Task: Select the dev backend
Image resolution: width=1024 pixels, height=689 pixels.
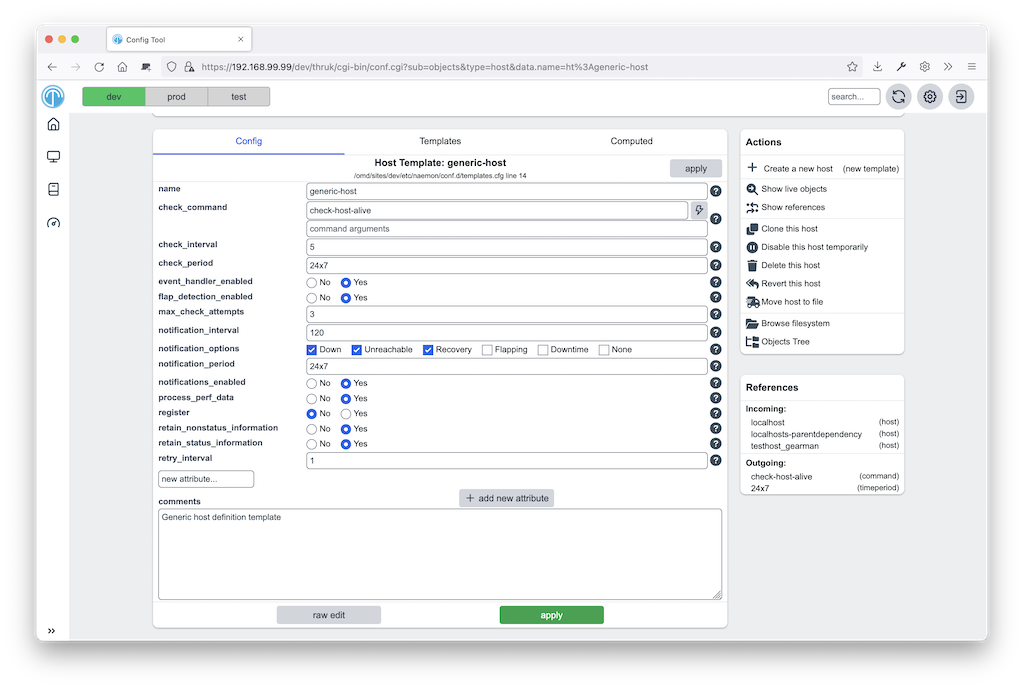Action: (x=114, y=97)
